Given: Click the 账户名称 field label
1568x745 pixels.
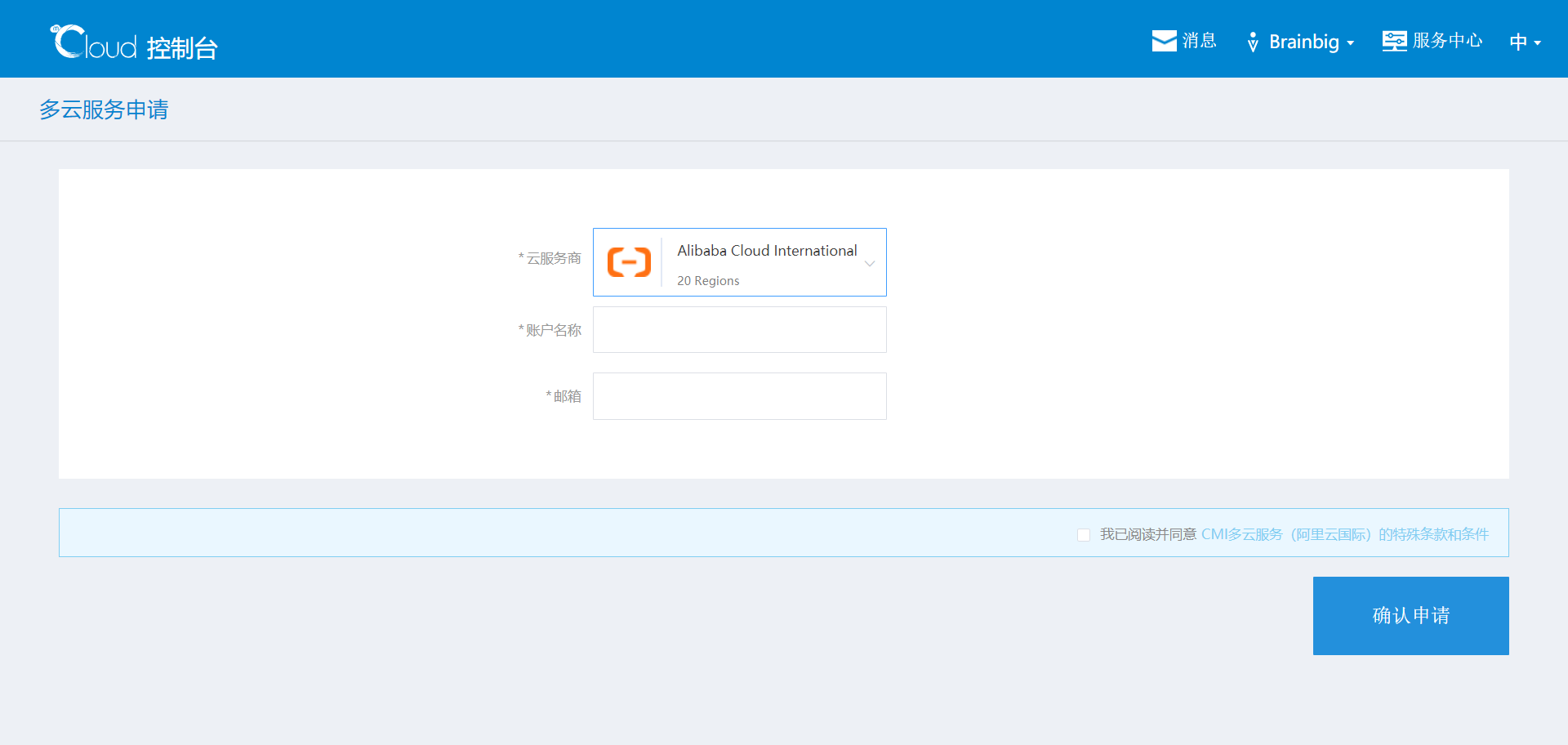Looking at the screenshot, I should click(x=550, y=330).
